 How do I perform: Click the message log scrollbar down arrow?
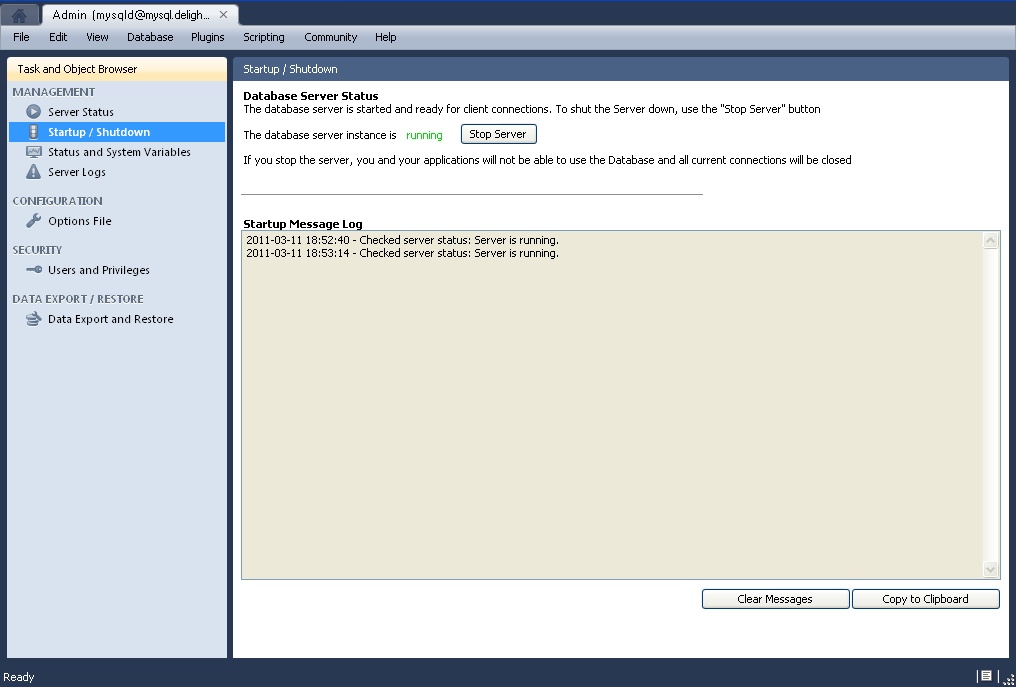tap(990, 569)
